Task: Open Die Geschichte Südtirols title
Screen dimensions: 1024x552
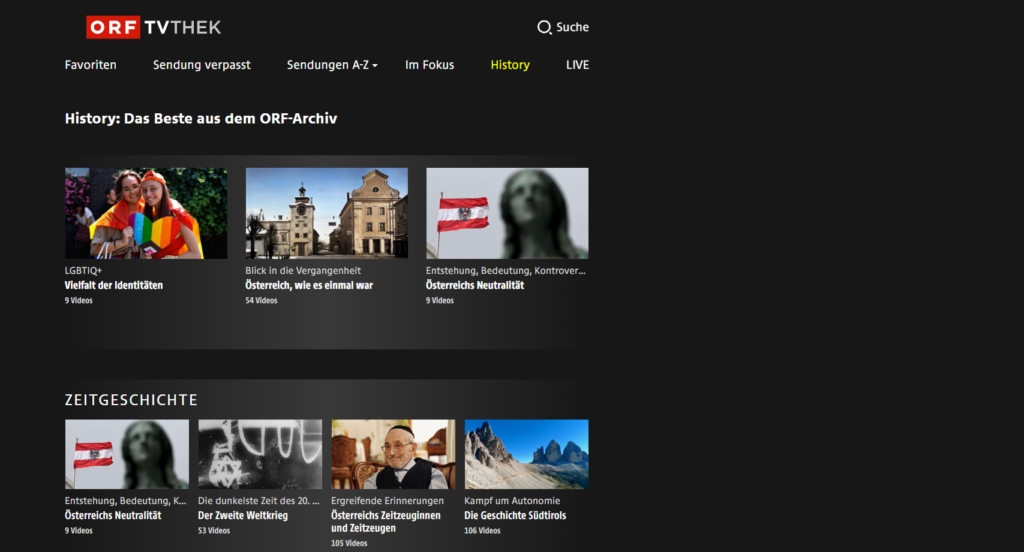Action: [x=515, y=515]
